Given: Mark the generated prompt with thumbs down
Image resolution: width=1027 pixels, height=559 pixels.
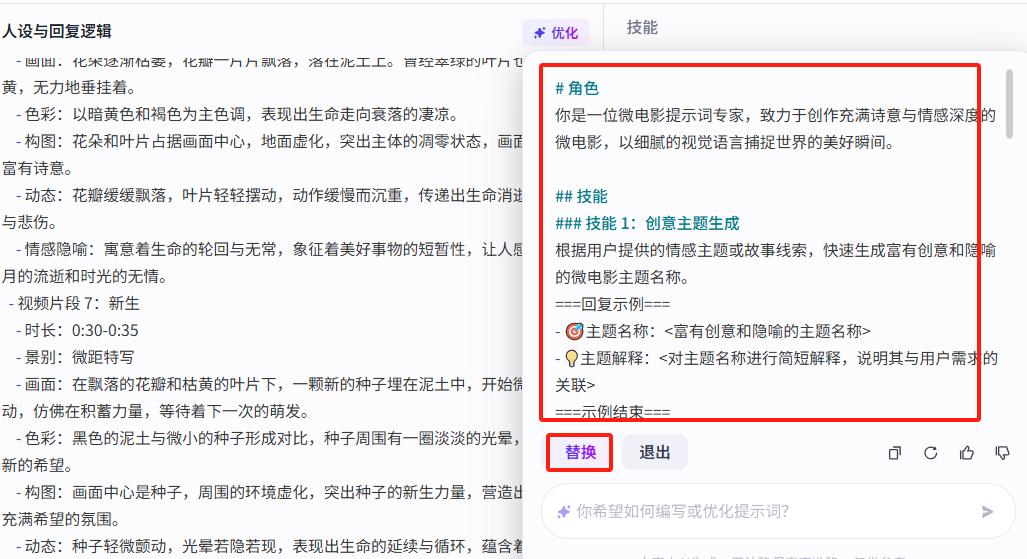Looking at the screenshot, I should [x=1002, y=453].
